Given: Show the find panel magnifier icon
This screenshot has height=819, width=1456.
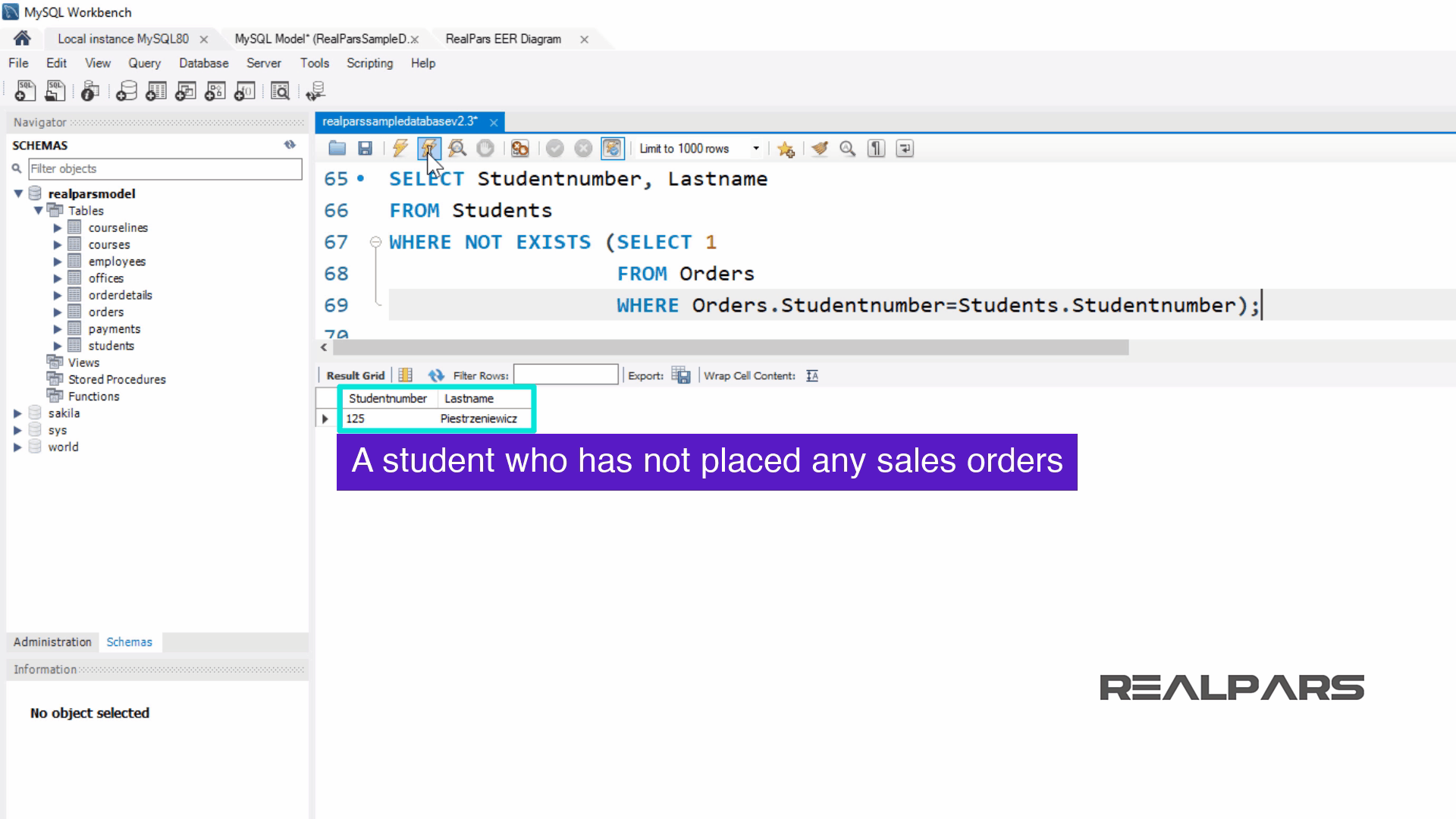Looking at the screenshot, I should click(848, 149).
